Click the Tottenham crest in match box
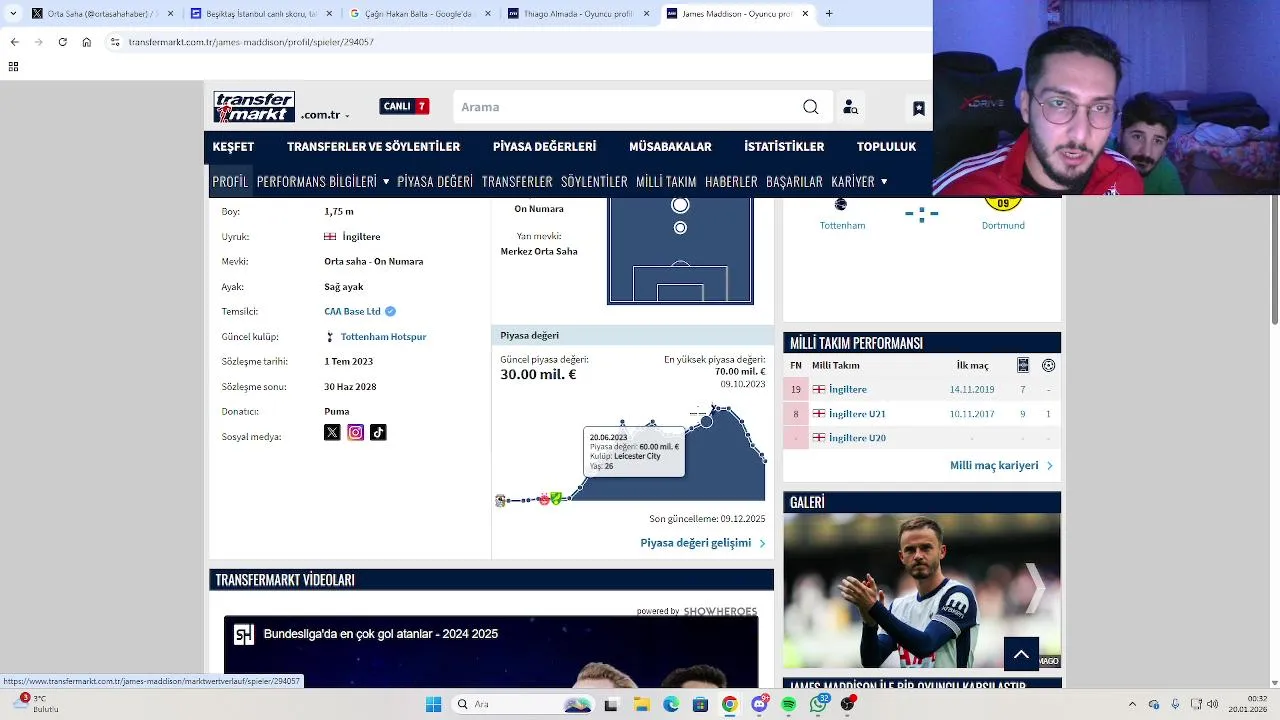Viewport: 1280px width, 720px height. pyautogui.click(x=841, y=204)
